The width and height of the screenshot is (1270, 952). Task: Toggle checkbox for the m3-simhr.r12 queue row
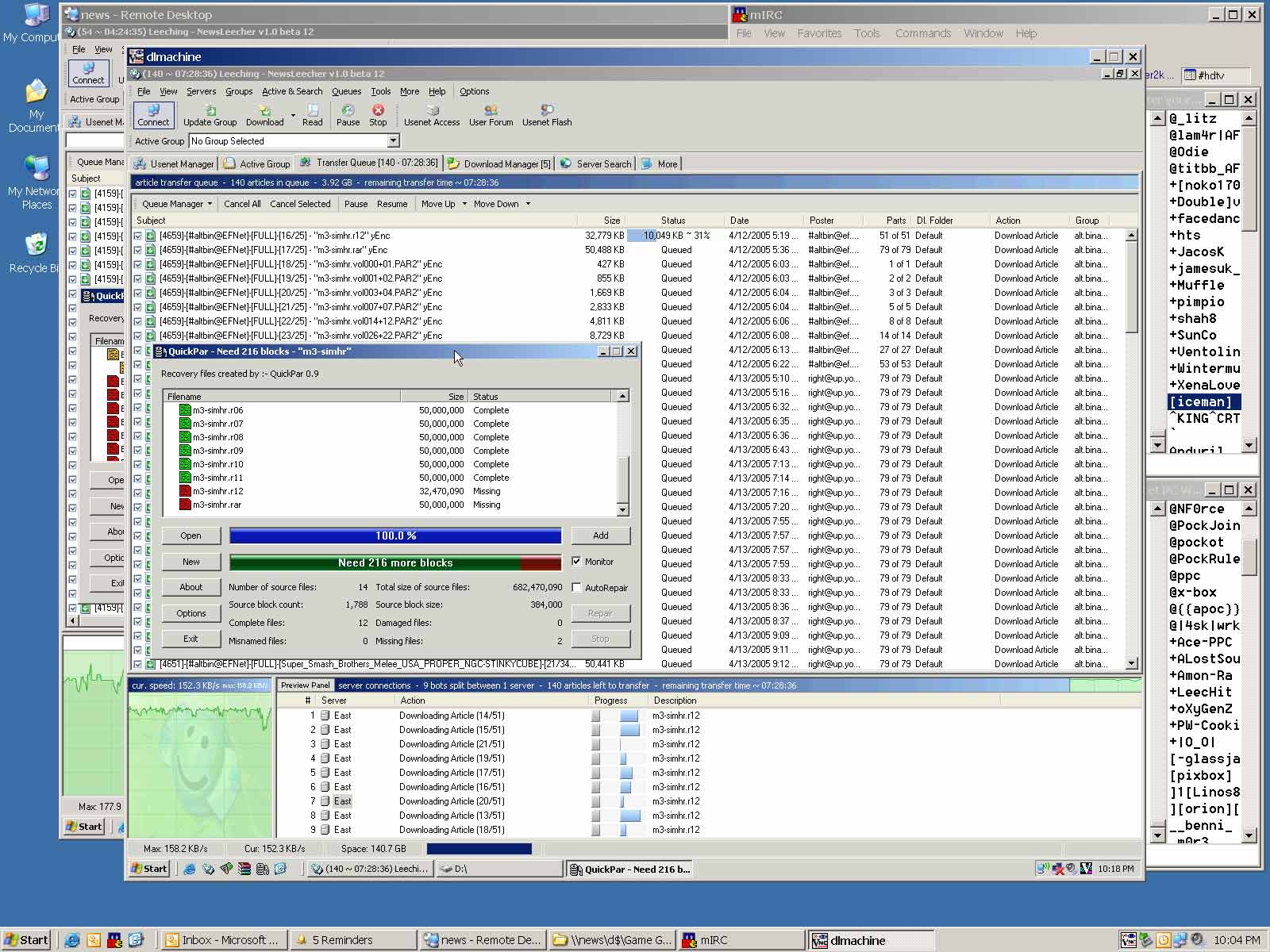[x=138, y=236]
